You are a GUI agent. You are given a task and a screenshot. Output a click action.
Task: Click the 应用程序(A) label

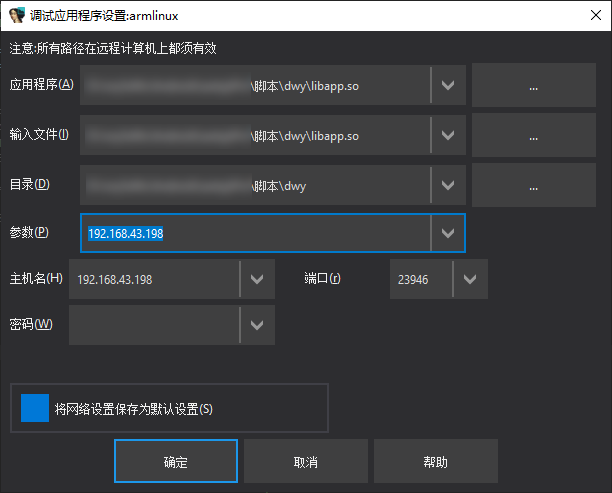tap(42, 84)
